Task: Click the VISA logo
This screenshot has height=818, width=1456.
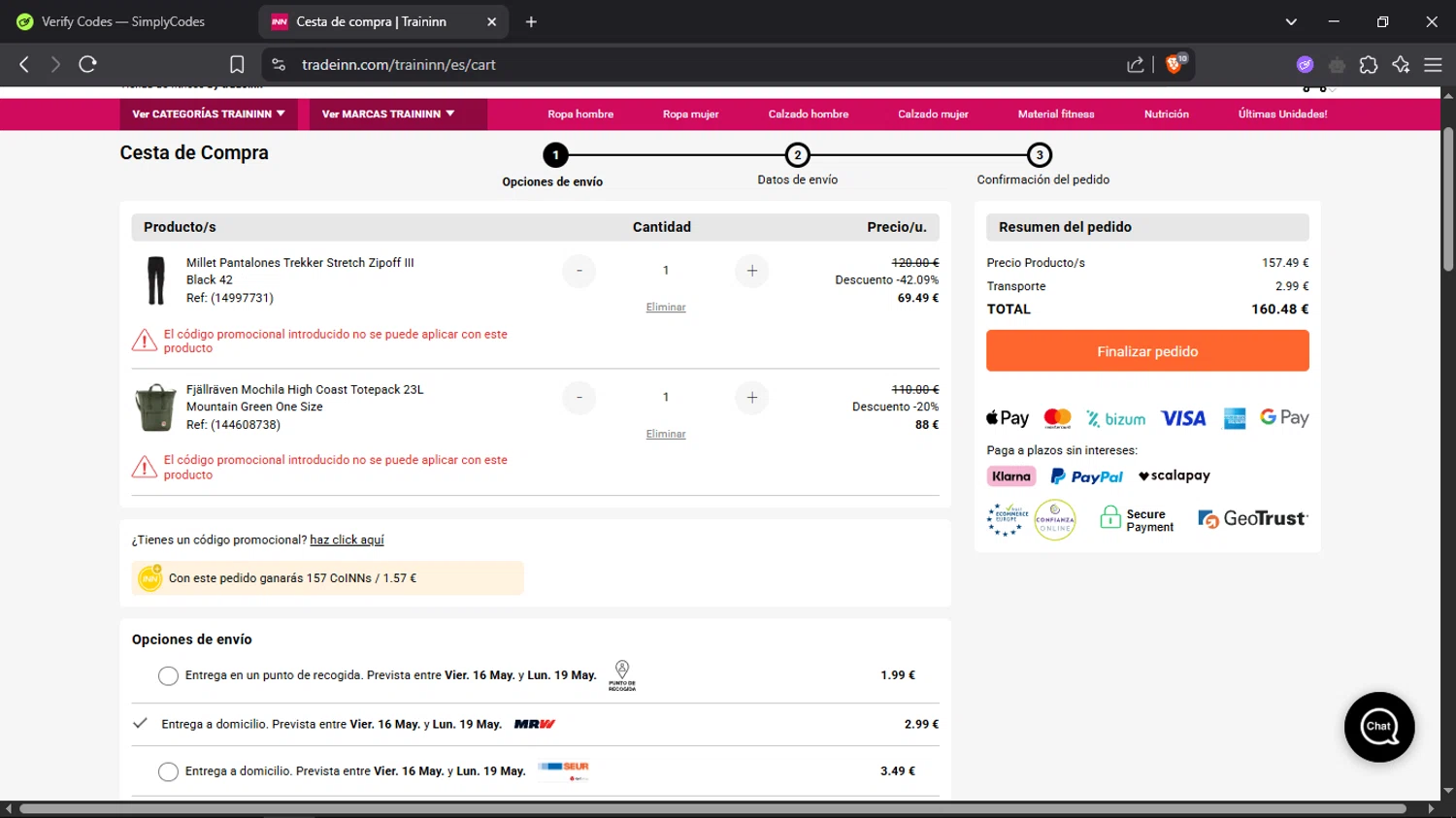Action: [1183, 418]
